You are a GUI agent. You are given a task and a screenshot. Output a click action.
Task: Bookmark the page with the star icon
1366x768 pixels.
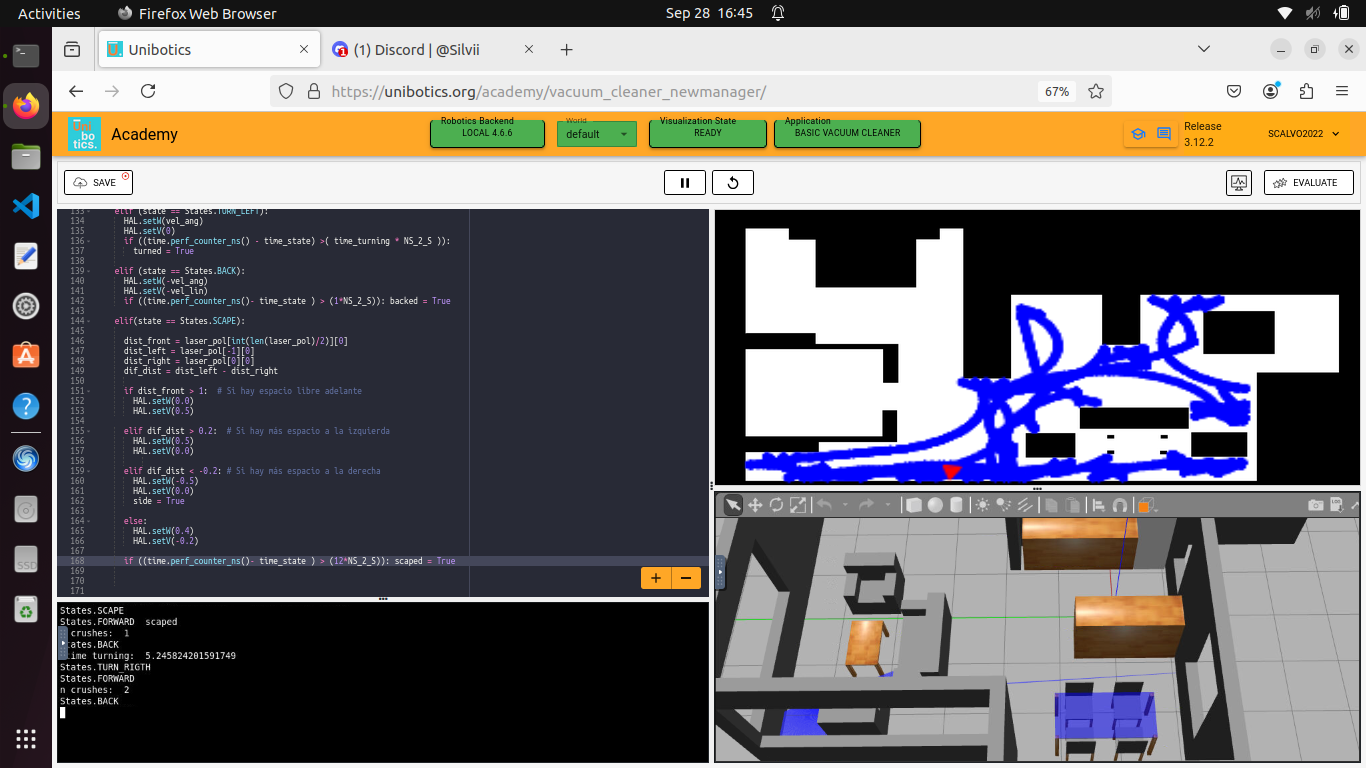point(1095,90)
